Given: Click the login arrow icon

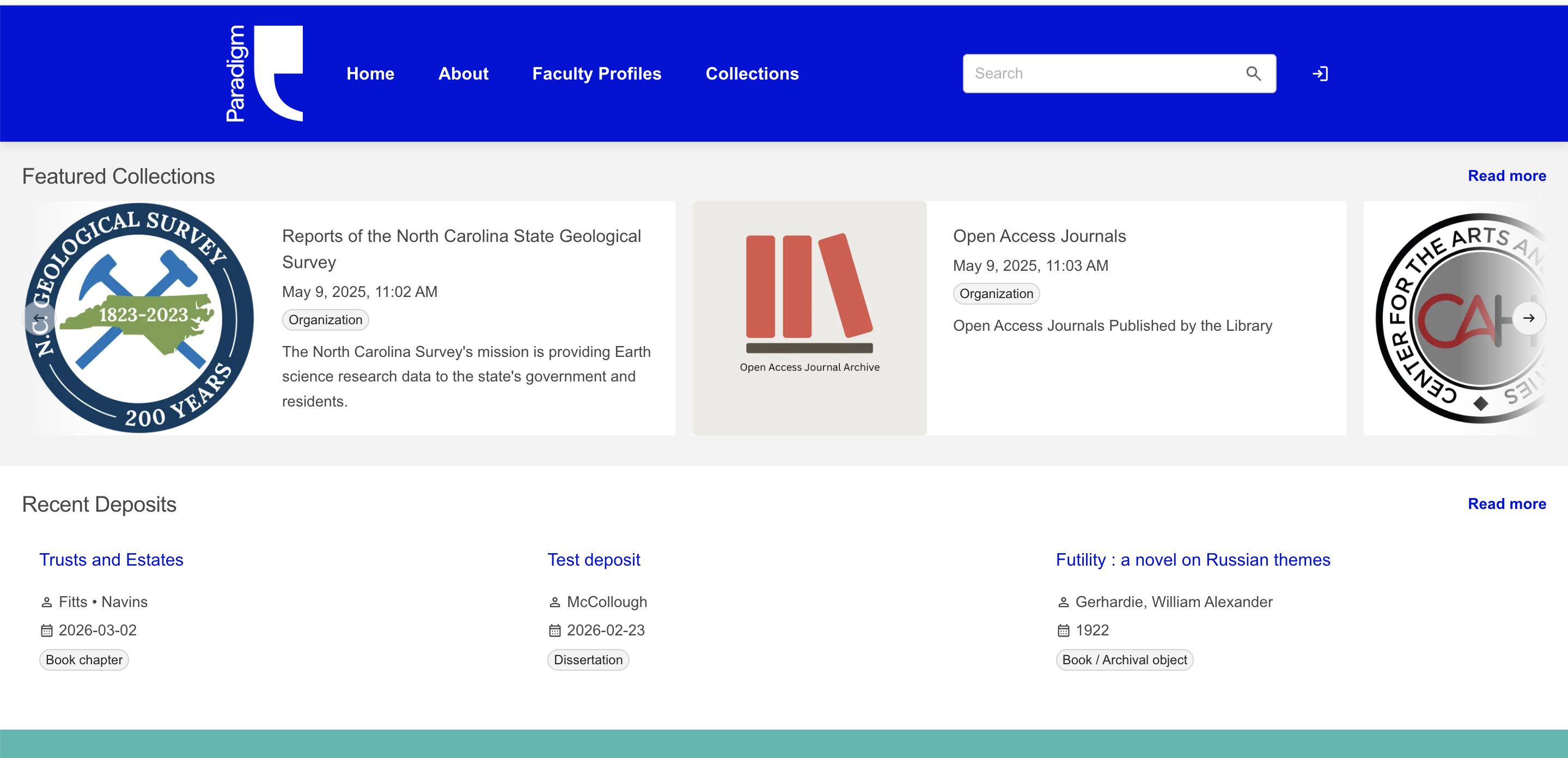Looking at the screenshot, I should pos(1320,74).
